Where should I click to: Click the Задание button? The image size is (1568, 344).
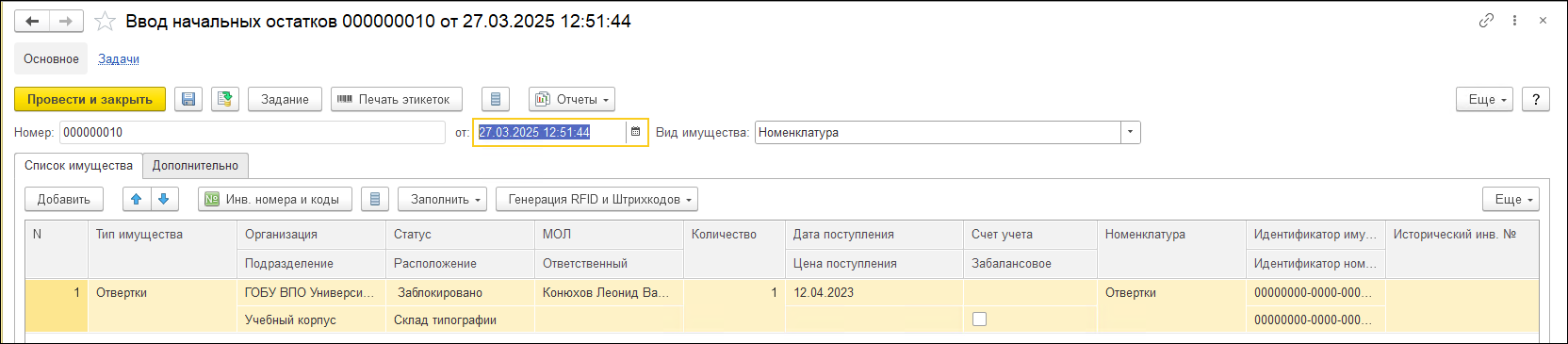pyautogui.click(x=285, y=99)
